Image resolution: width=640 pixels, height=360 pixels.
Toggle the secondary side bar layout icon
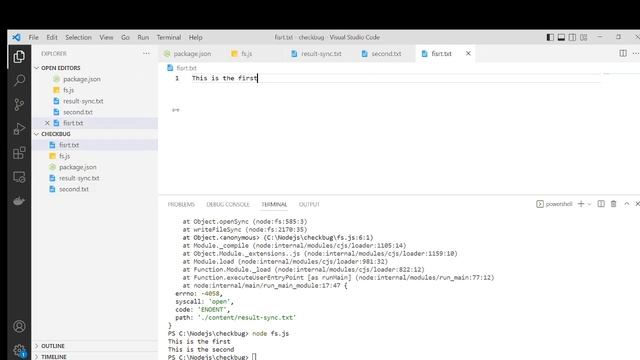pos(572,37)
